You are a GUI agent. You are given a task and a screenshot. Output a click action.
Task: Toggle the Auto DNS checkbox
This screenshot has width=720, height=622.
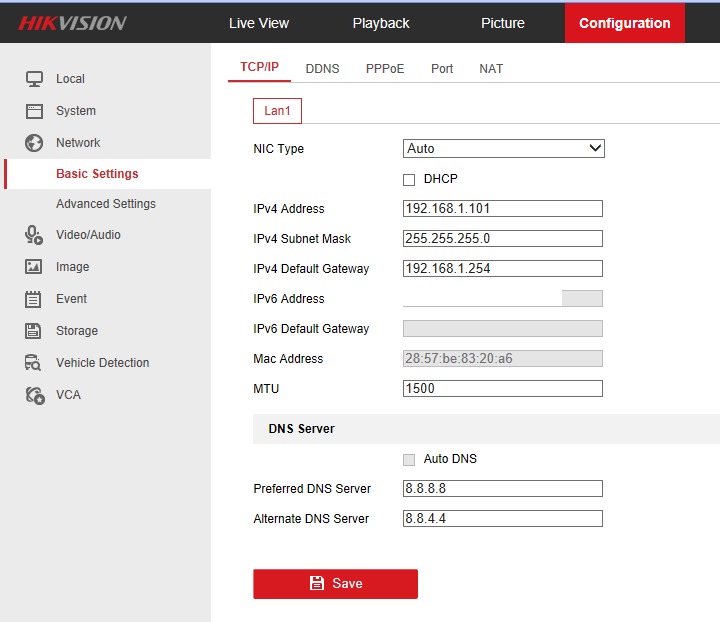tap(409, 460)
